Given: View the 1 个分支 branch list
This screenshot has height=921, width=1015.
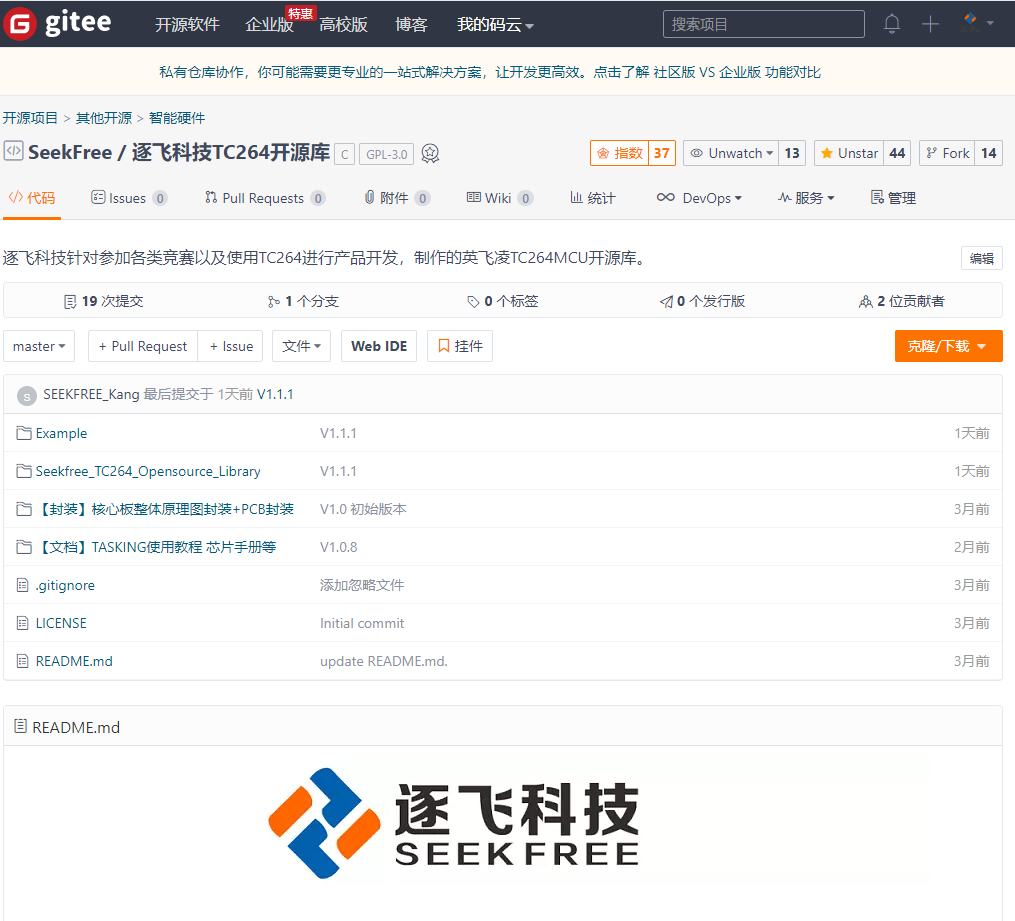Looking at the screenshot, I should 303,301.
